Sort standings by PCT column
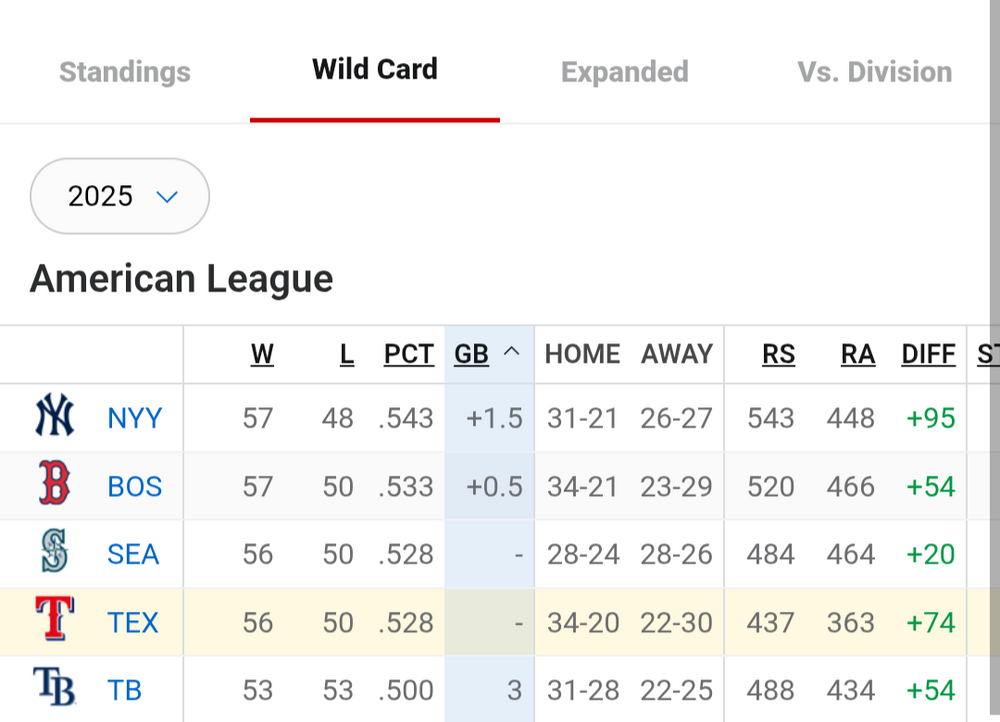Viewport: 1000px width, 722px height. pos(409,354)
